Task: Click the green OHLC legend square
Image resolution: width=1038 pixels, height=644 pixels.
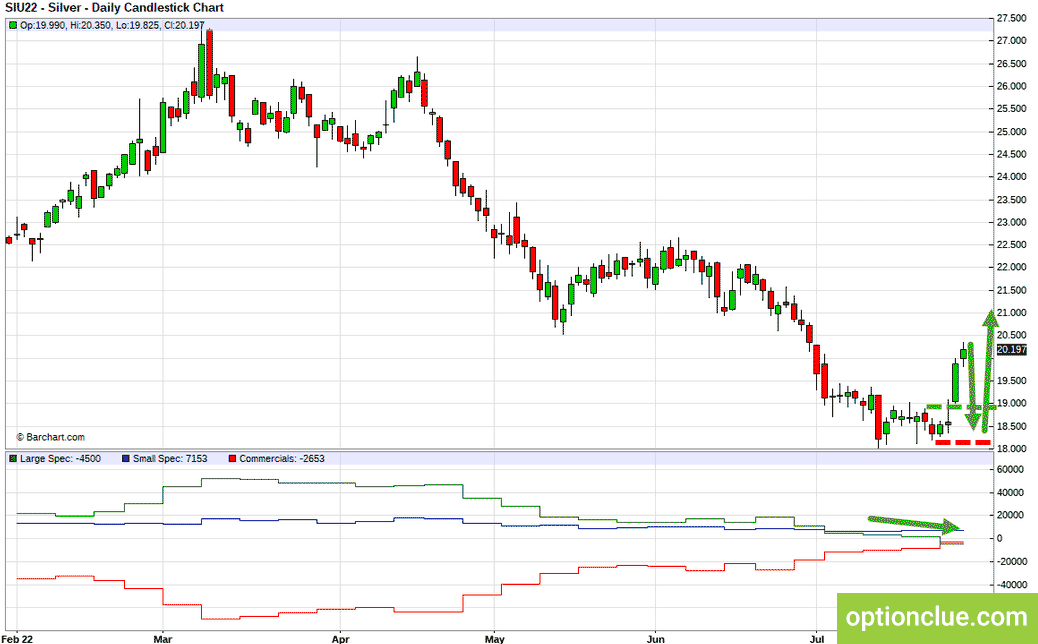Action: pyautogui.click(x=13, y=25)
